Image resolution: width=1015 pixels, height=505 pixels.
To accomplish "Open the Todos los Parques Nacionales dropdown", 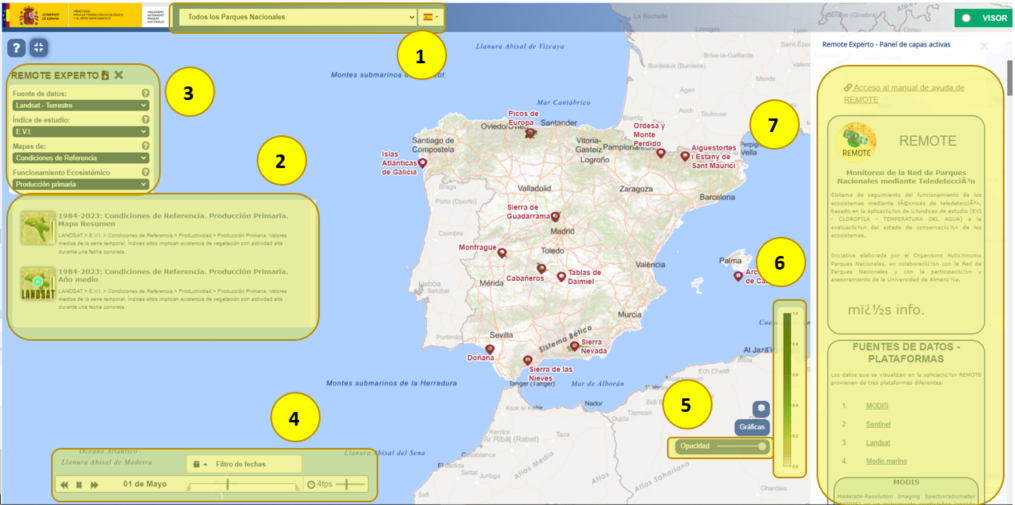I will point(298,17).
